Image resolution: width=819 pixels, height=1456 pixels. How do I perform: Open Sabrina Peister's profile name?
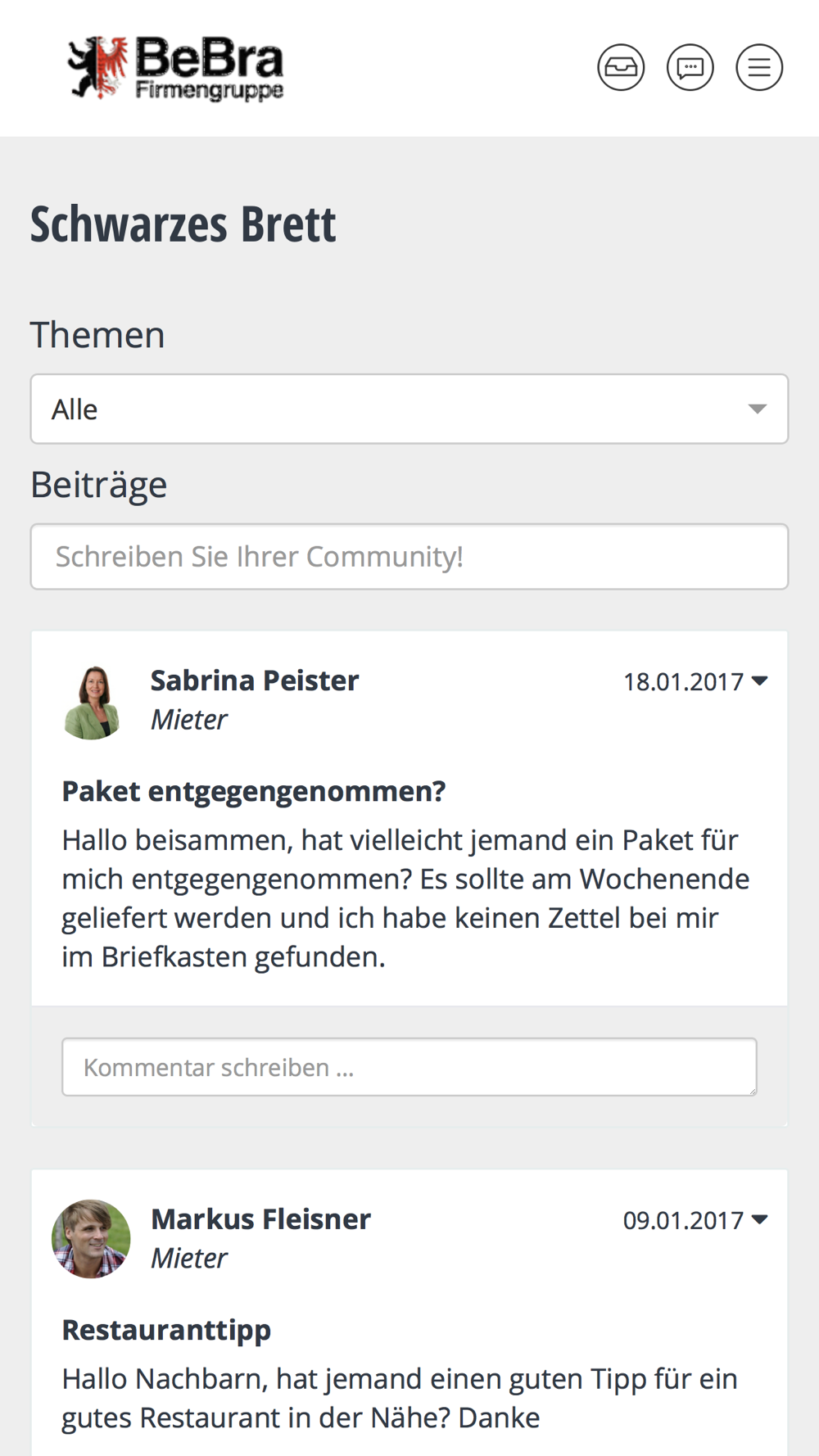pos(255,681)
